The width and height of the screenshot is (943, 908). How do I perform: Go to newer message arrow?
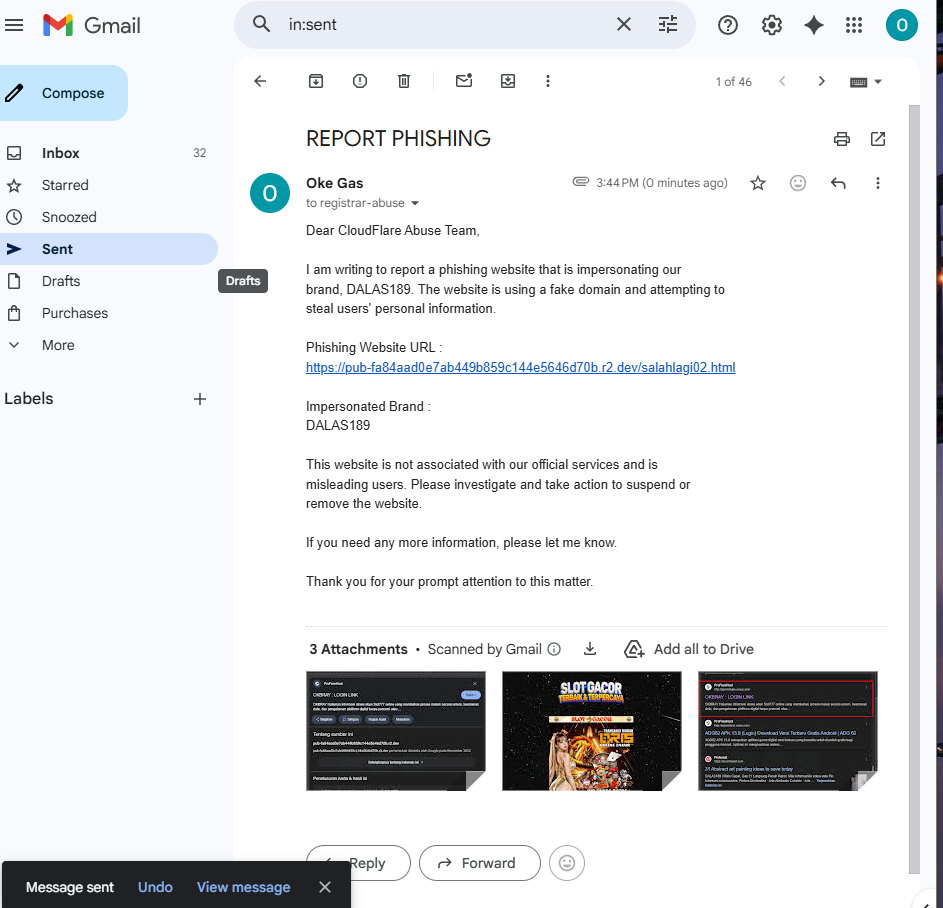click(x=782, y=81)
